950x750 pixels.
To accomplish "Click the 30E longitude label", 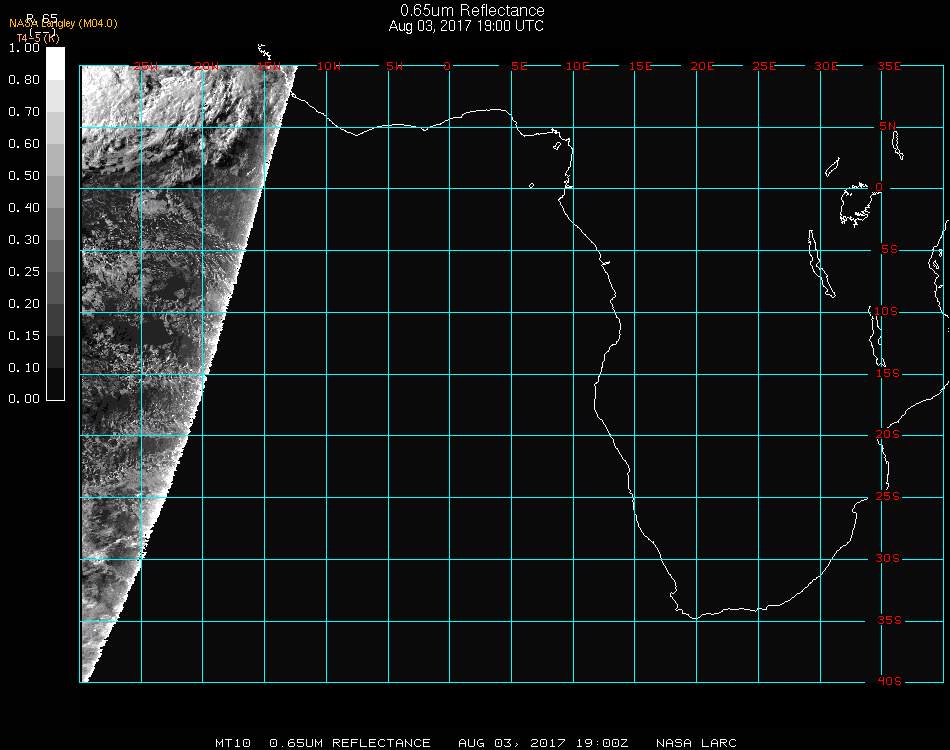I will (x=826, y=66).
